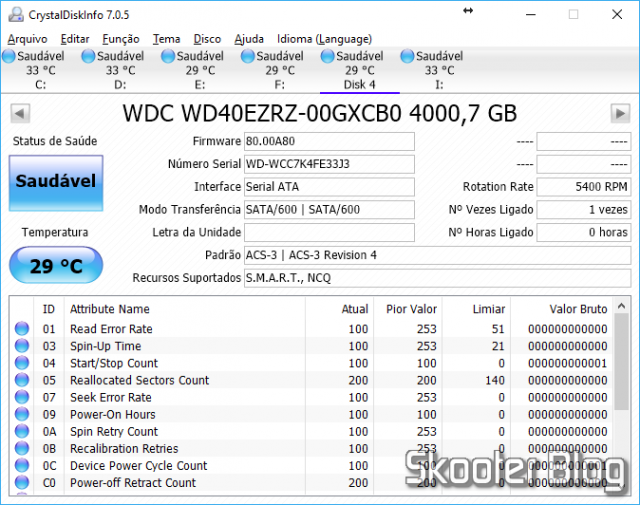Image resolution: width=640 pixels, height=505 pixels.
Task: Select the Spin-Up Time attribute name
Action: (x=106, y=346)
